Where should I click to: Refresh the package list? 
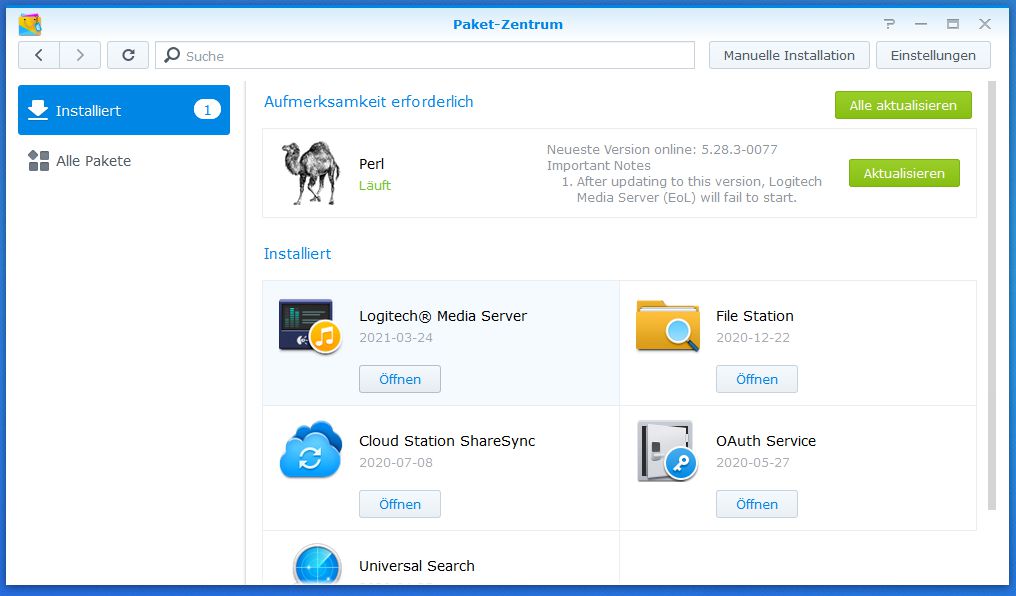tap(128, 55)
